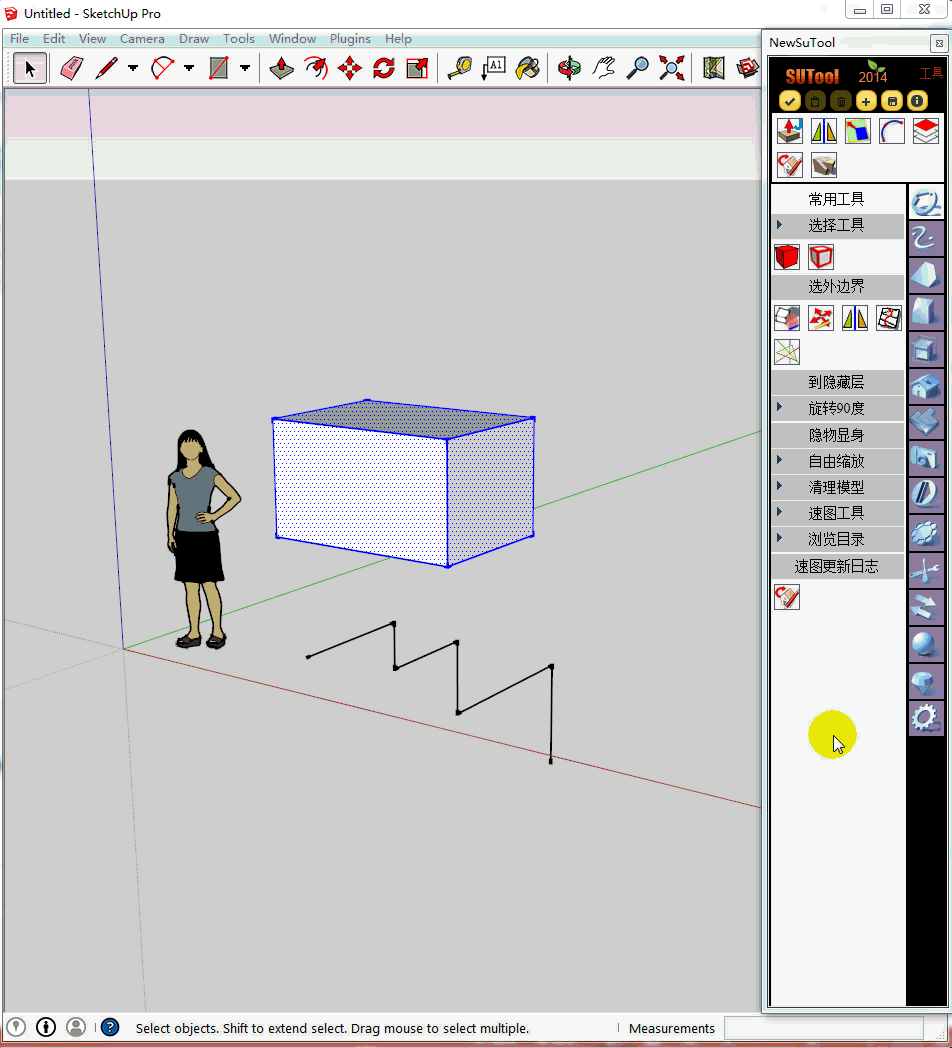This screenshot has width=952, height=1048.
Task: Expand the 速图工具 section
Action: (x=838, y=513)
